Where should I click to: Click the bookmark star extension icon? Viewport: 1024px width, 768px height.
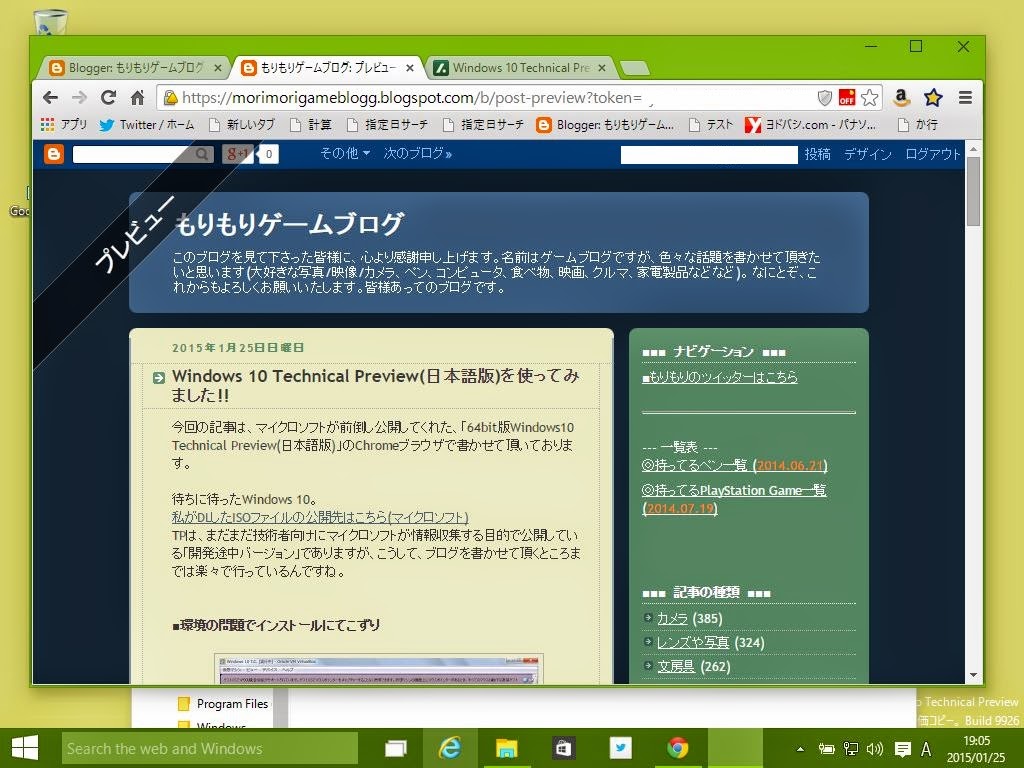[933, 98]
